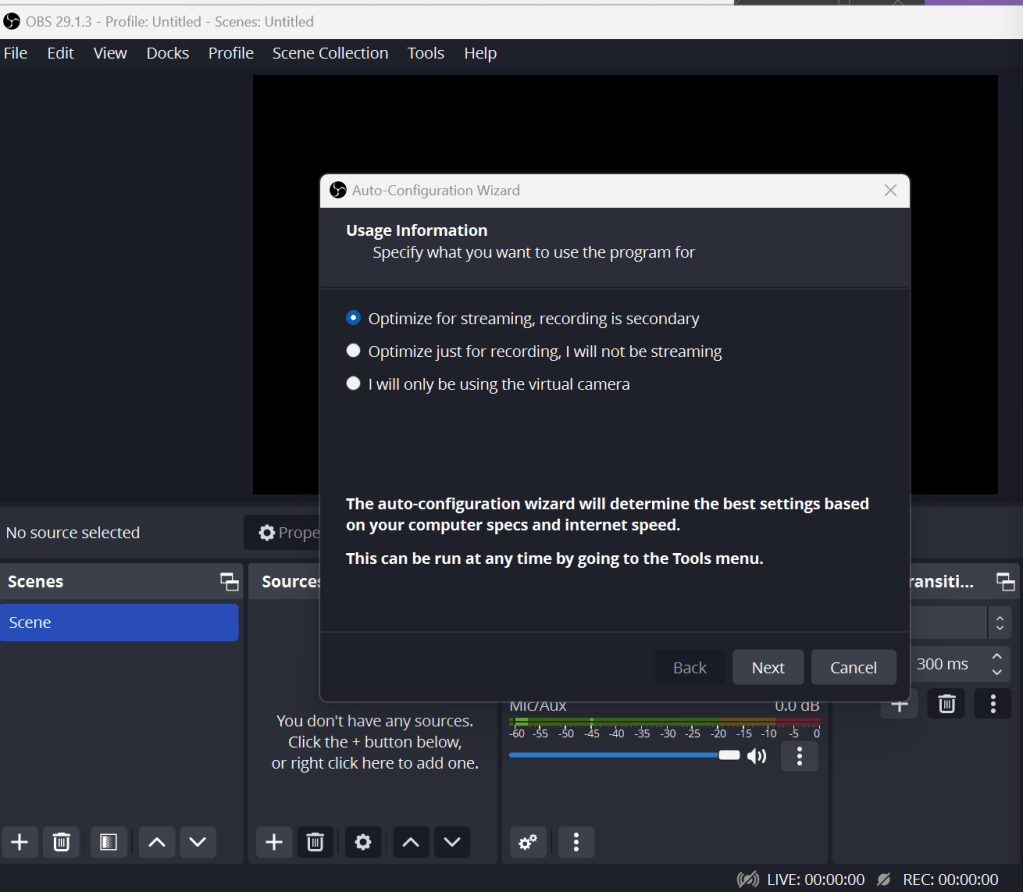The width and height of the screenshot is (1023, 892).
Task: Open source properties gear in Sources toolbar
Action: (363, 842)
